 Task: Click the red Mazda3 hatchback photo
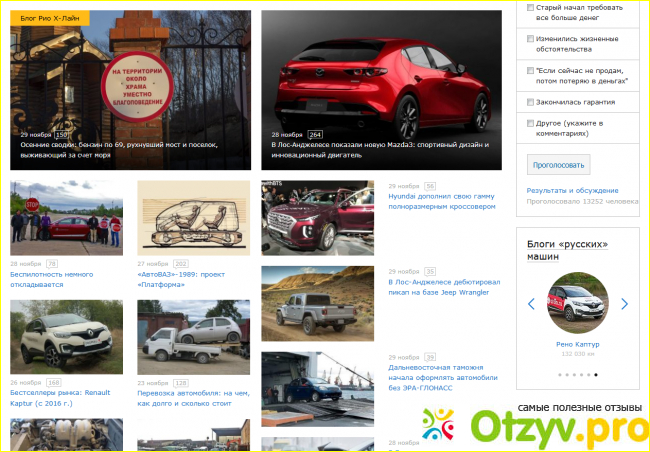coord(381,90)
